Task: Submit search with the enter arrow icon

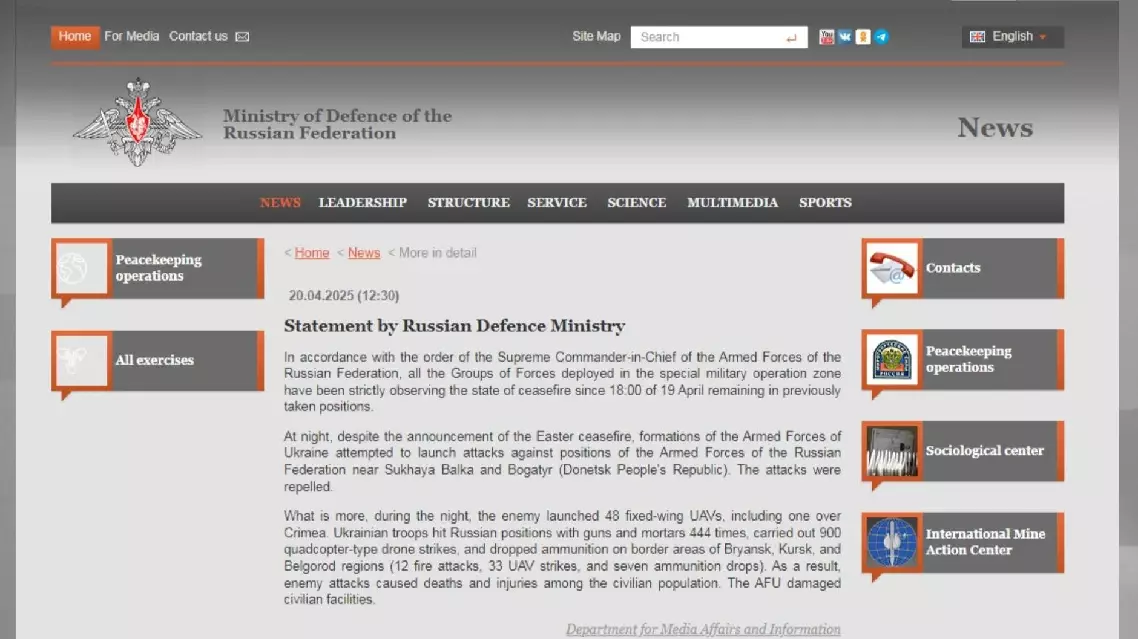Action: [791, 38]
